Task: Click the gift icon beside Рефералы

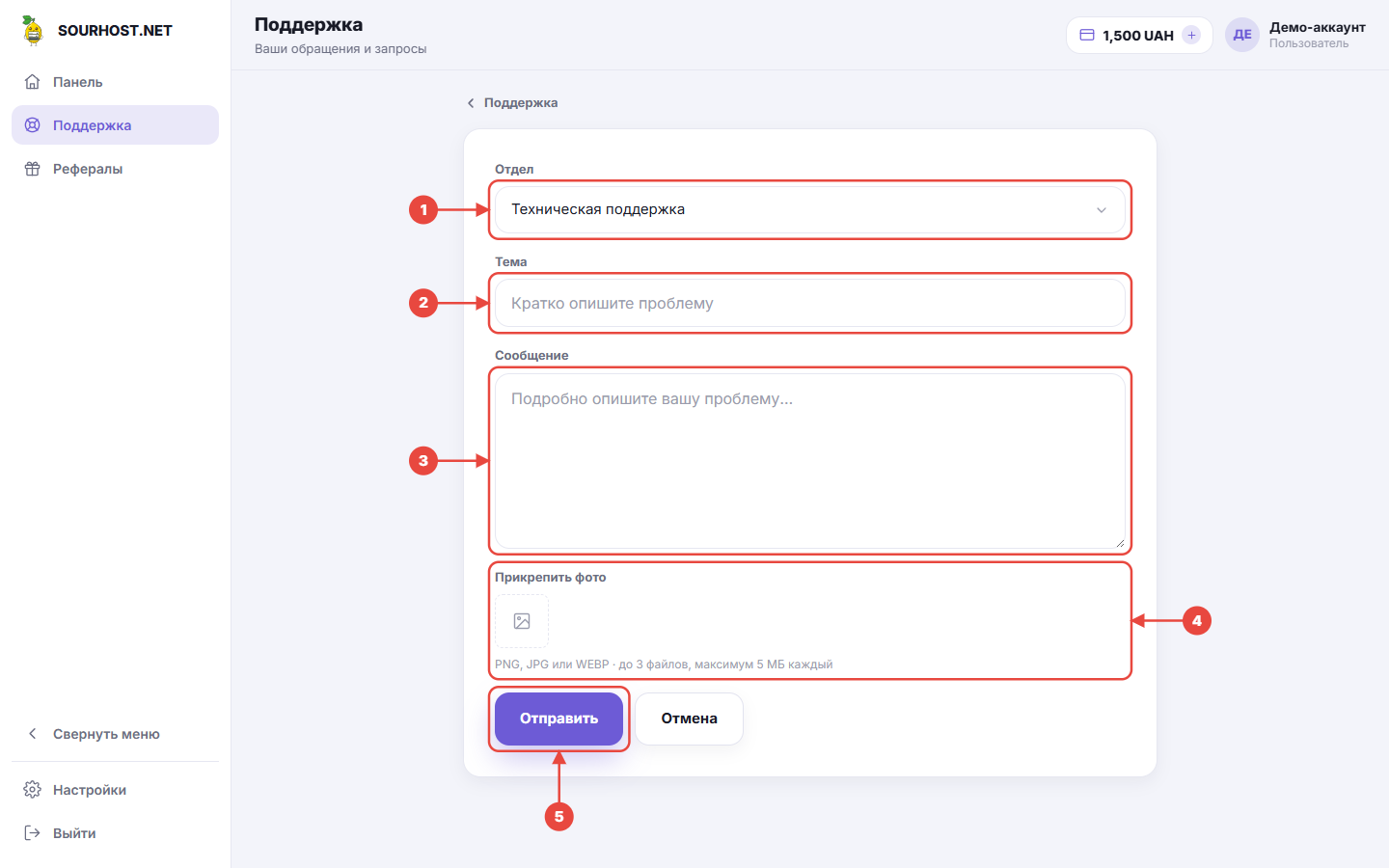Action: tap(32, 169)
